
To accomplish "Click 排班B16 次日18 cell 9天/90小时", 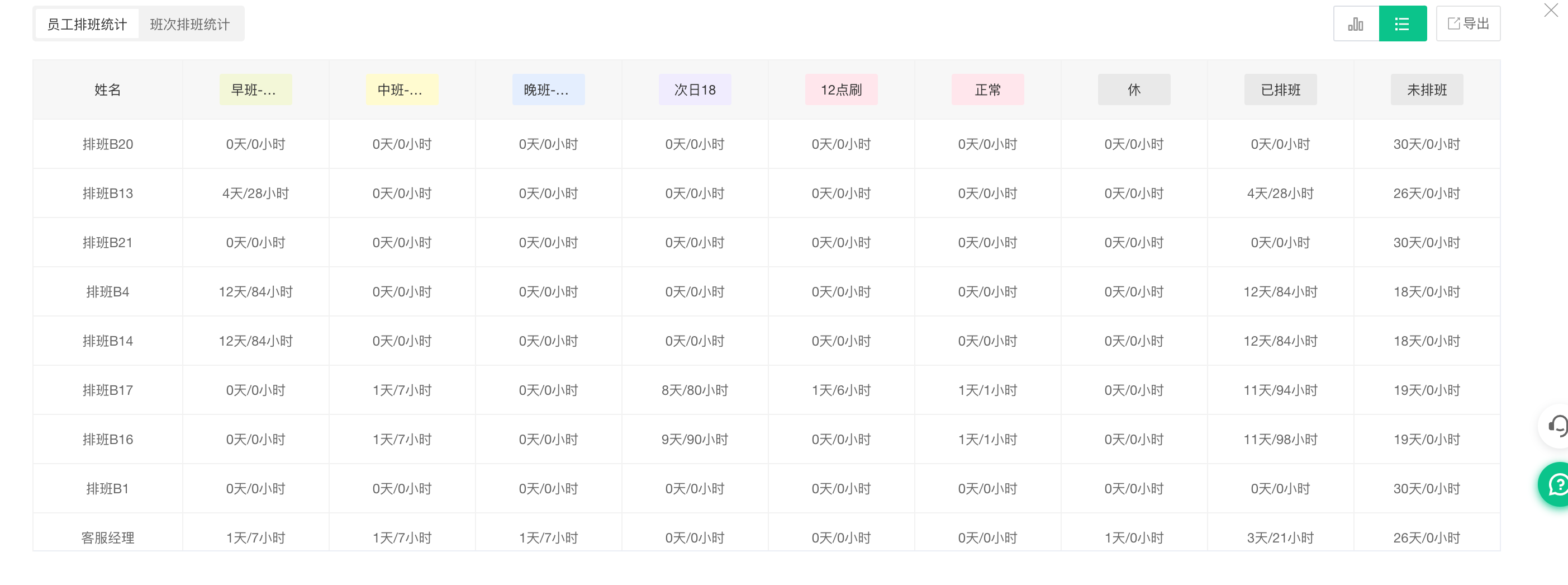I will [695, 440].
